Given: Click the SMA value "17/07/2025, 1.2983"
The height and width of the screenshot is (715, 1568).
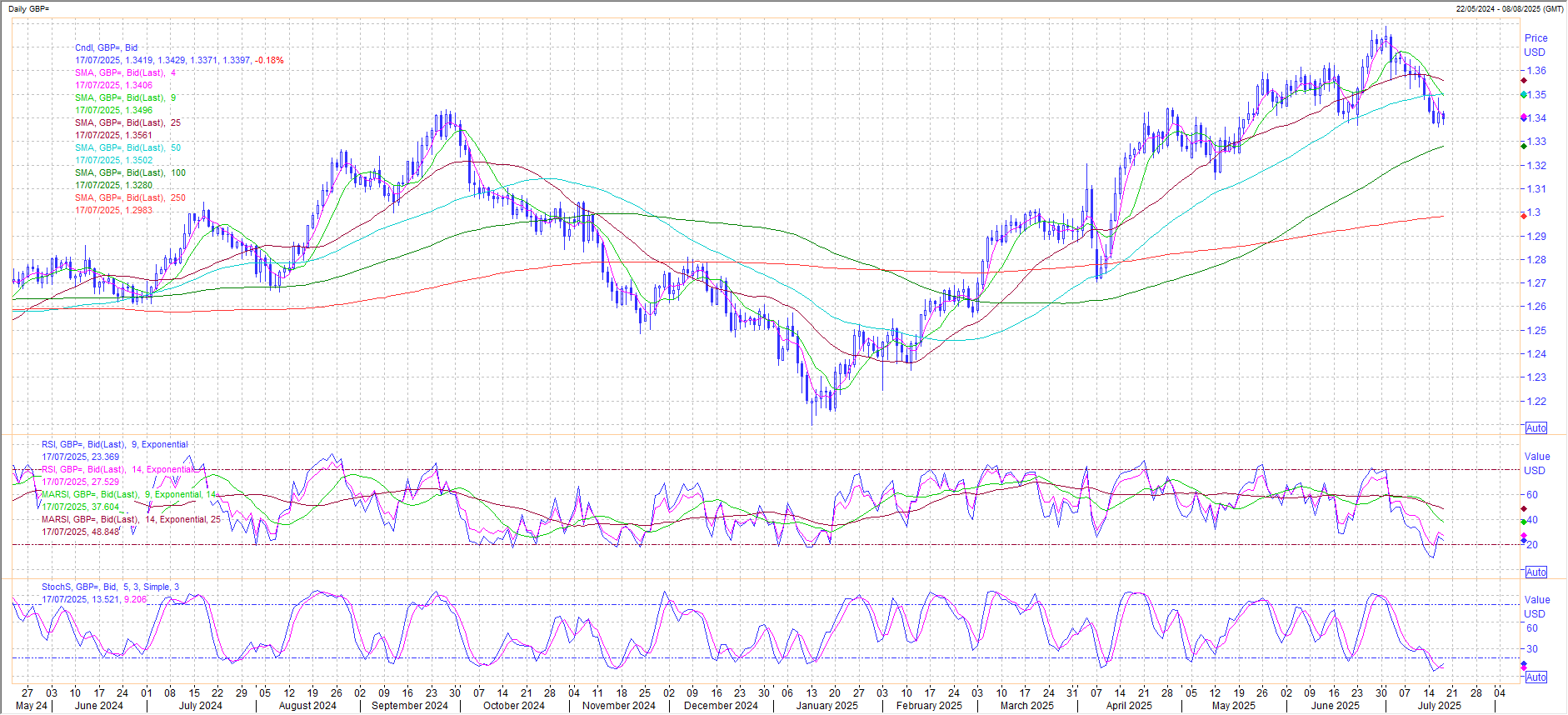Looking at the screenshot, I should pyautogui.click(x=113, y=210).
